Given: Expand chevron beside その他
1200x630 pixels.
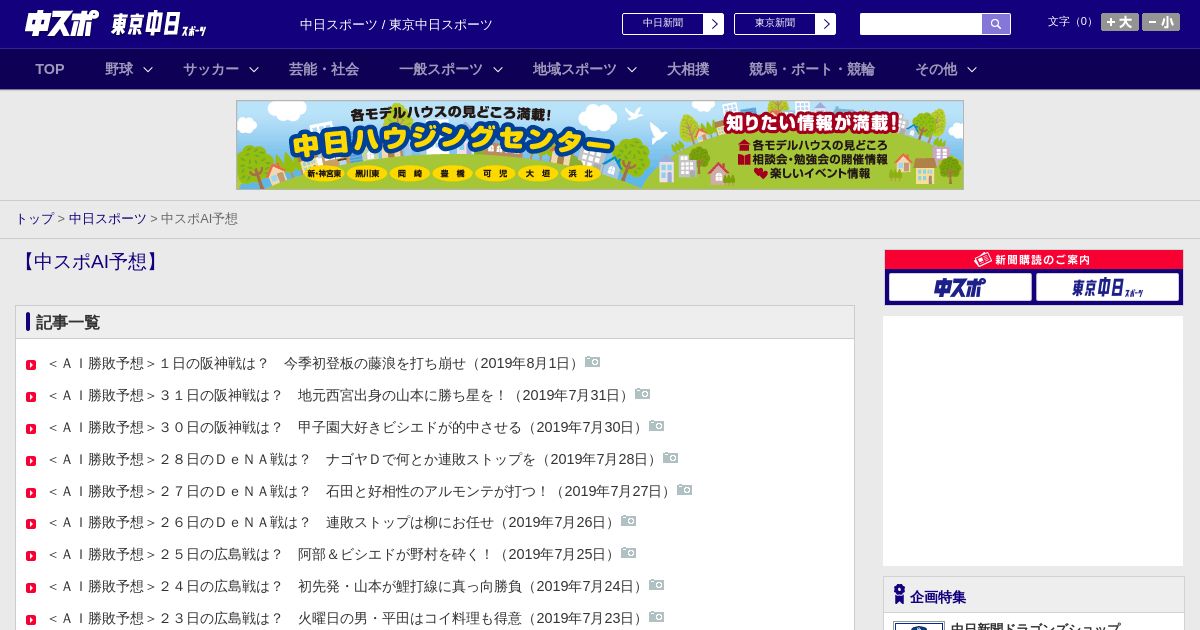Looking at the screenshot, I should 972,69.
